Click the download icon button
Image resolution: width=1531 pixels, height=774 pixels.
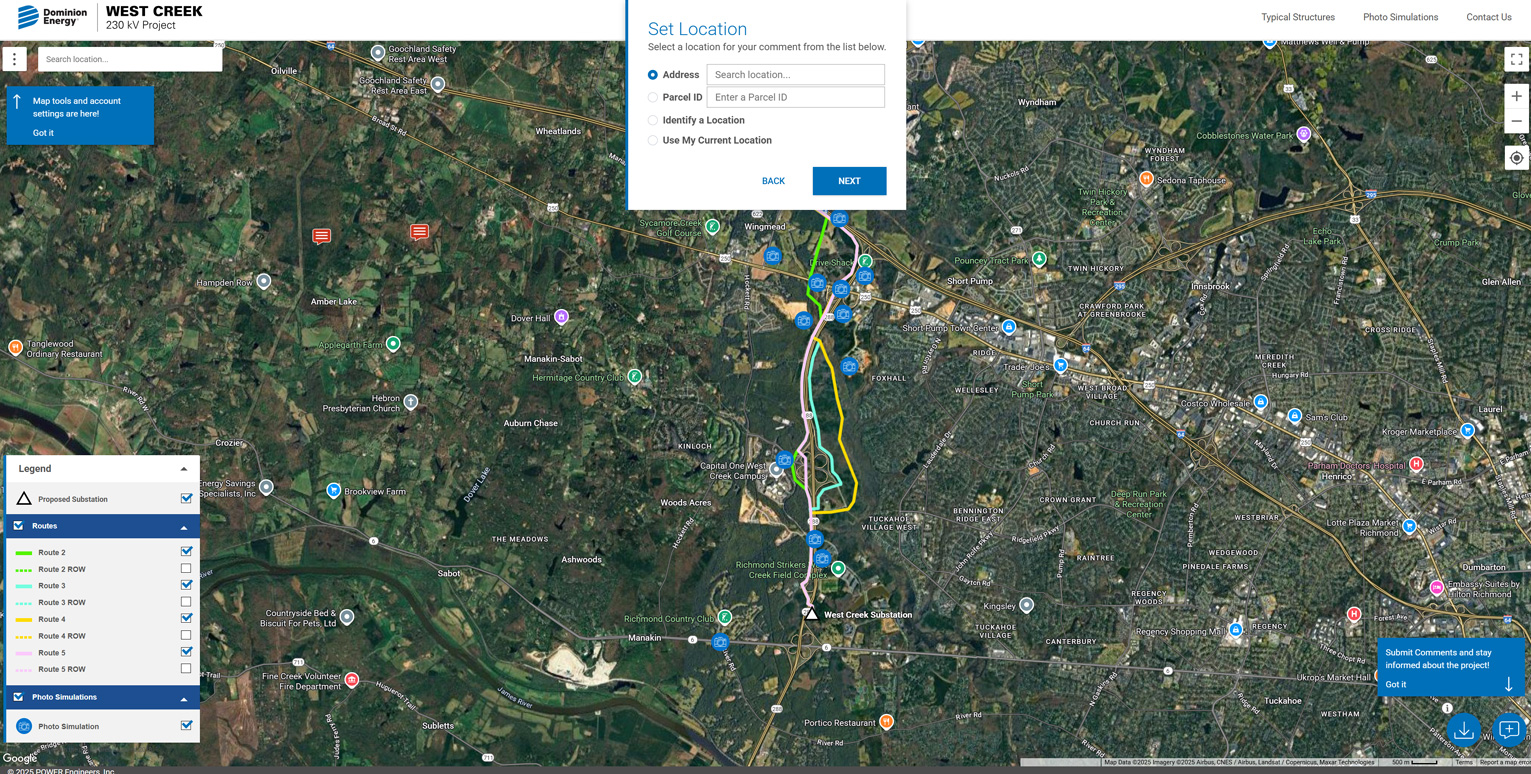click(x=1464, y=730)
